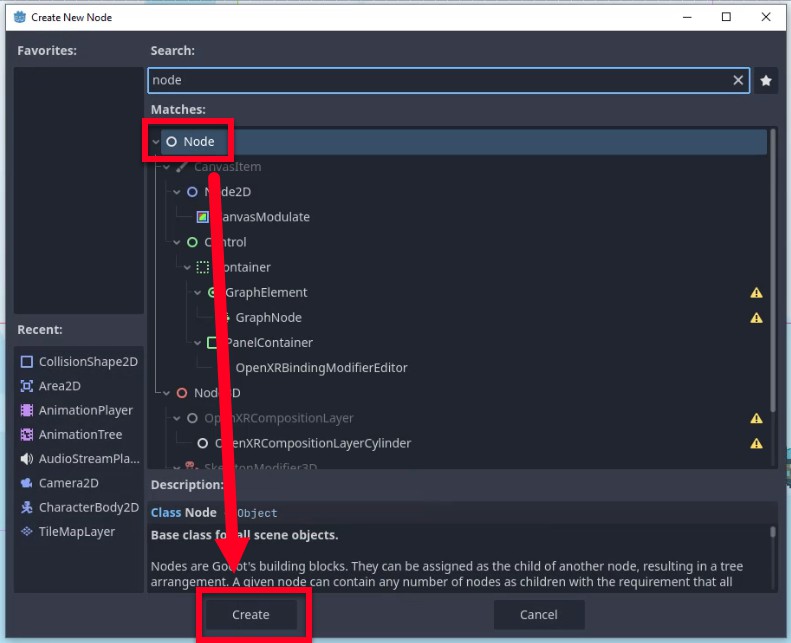Open the Node class link in description

click(201, 512)
